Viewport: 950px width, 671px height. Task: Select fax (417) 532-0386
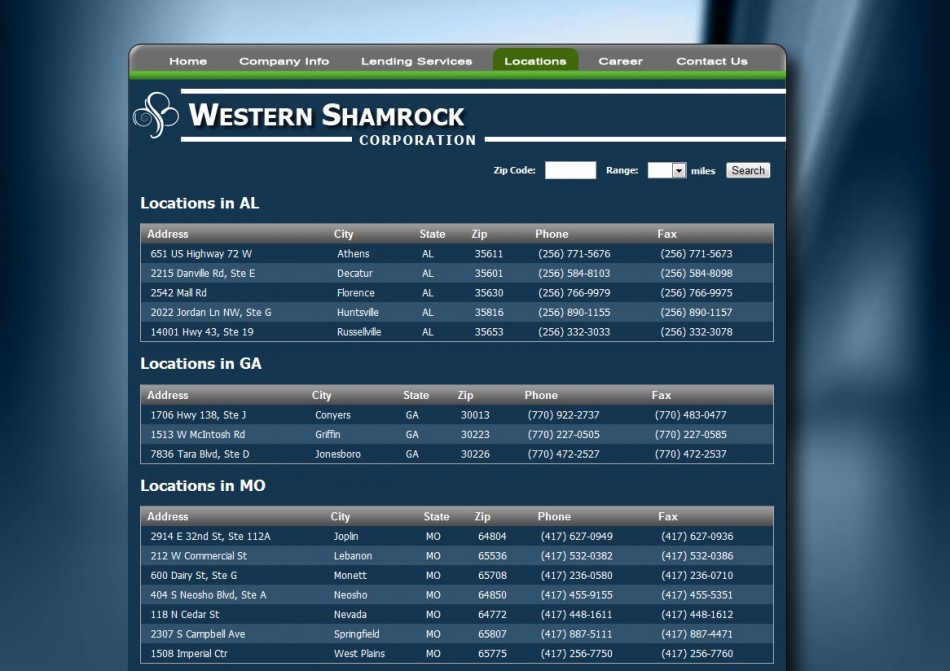(697, 555)
